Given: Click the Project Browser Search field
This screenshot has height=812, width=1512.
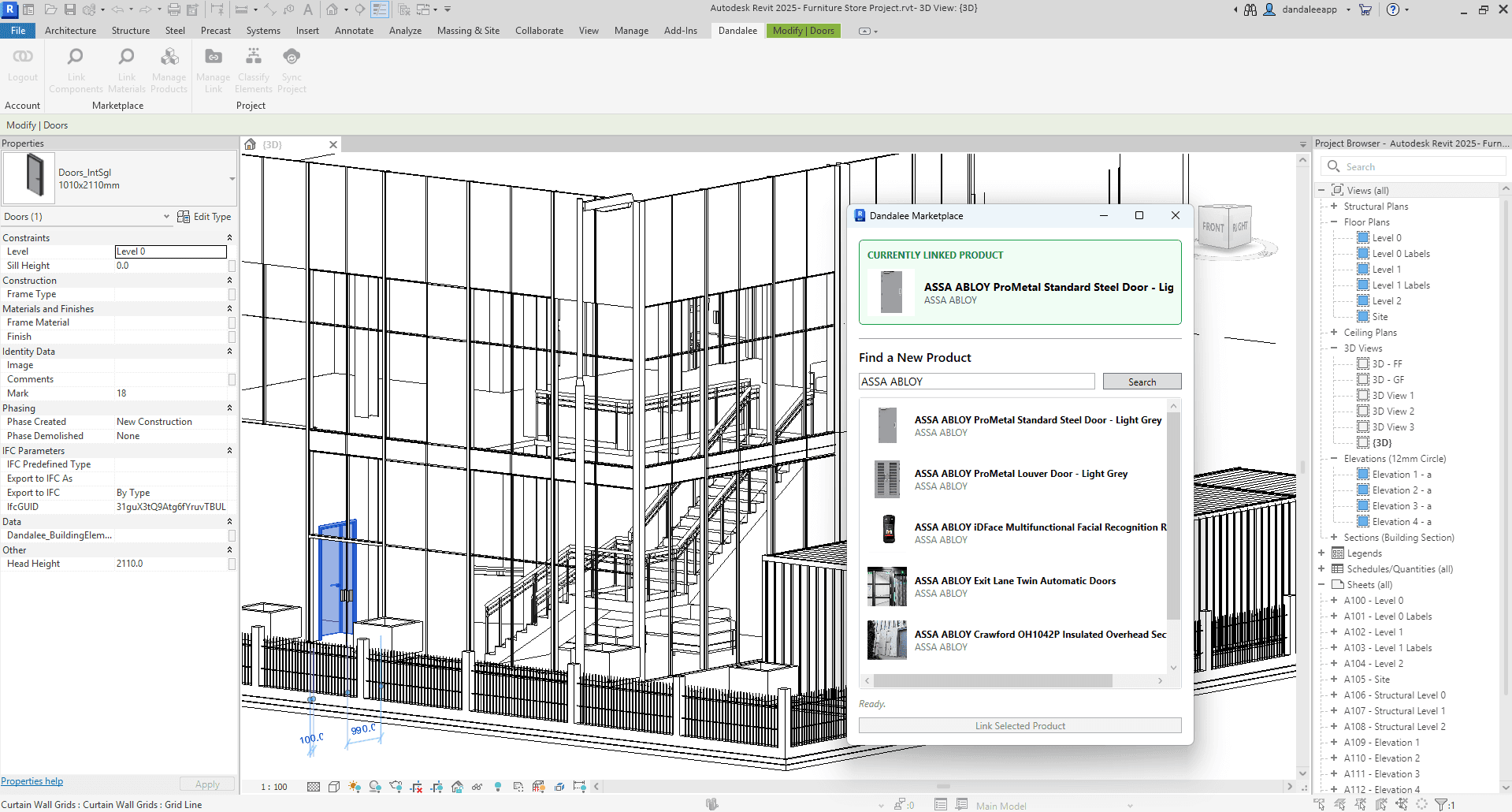Looking at the screenshot, I should (x=1413, y=166).
